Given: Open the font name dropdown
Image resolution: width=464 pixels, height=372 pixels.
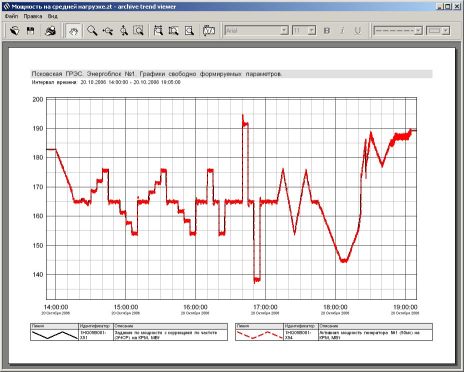Looking at the screenshot, I should pos(284,31).
